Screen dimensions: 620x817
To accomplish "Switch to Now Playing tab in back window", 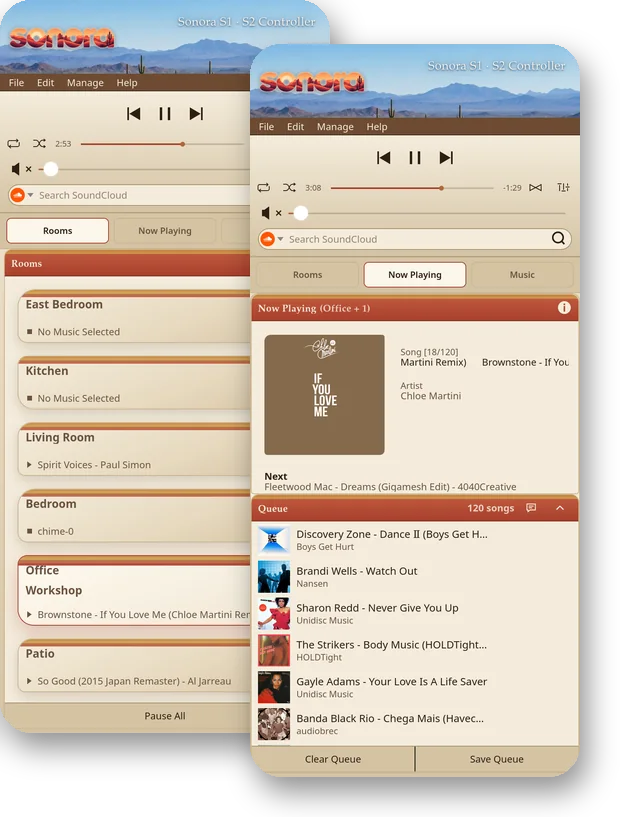I will [165, 231].
